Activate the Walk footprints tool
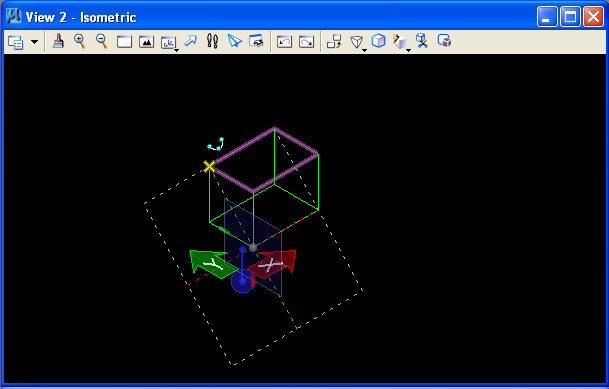Viewport: 609px width, 389px height. 212,41
